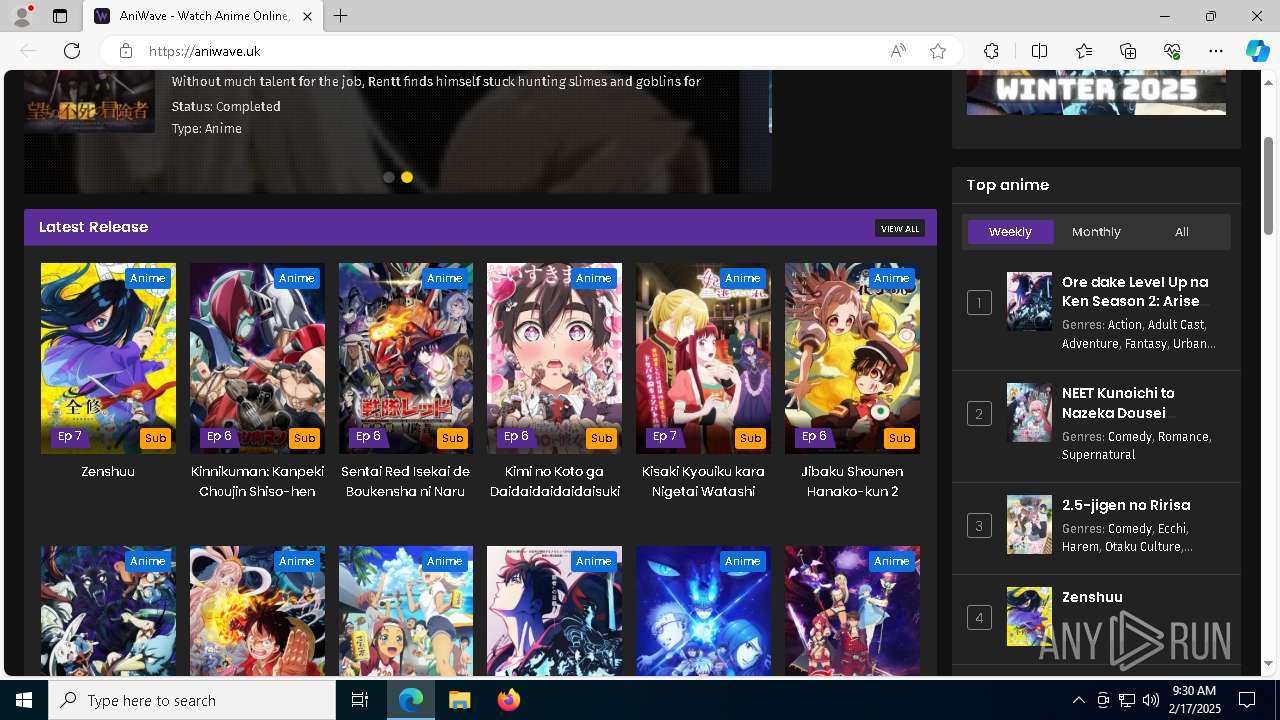Select first carousel slide dot
Viewport: 1280px width, 720px height.
(389, 177)
